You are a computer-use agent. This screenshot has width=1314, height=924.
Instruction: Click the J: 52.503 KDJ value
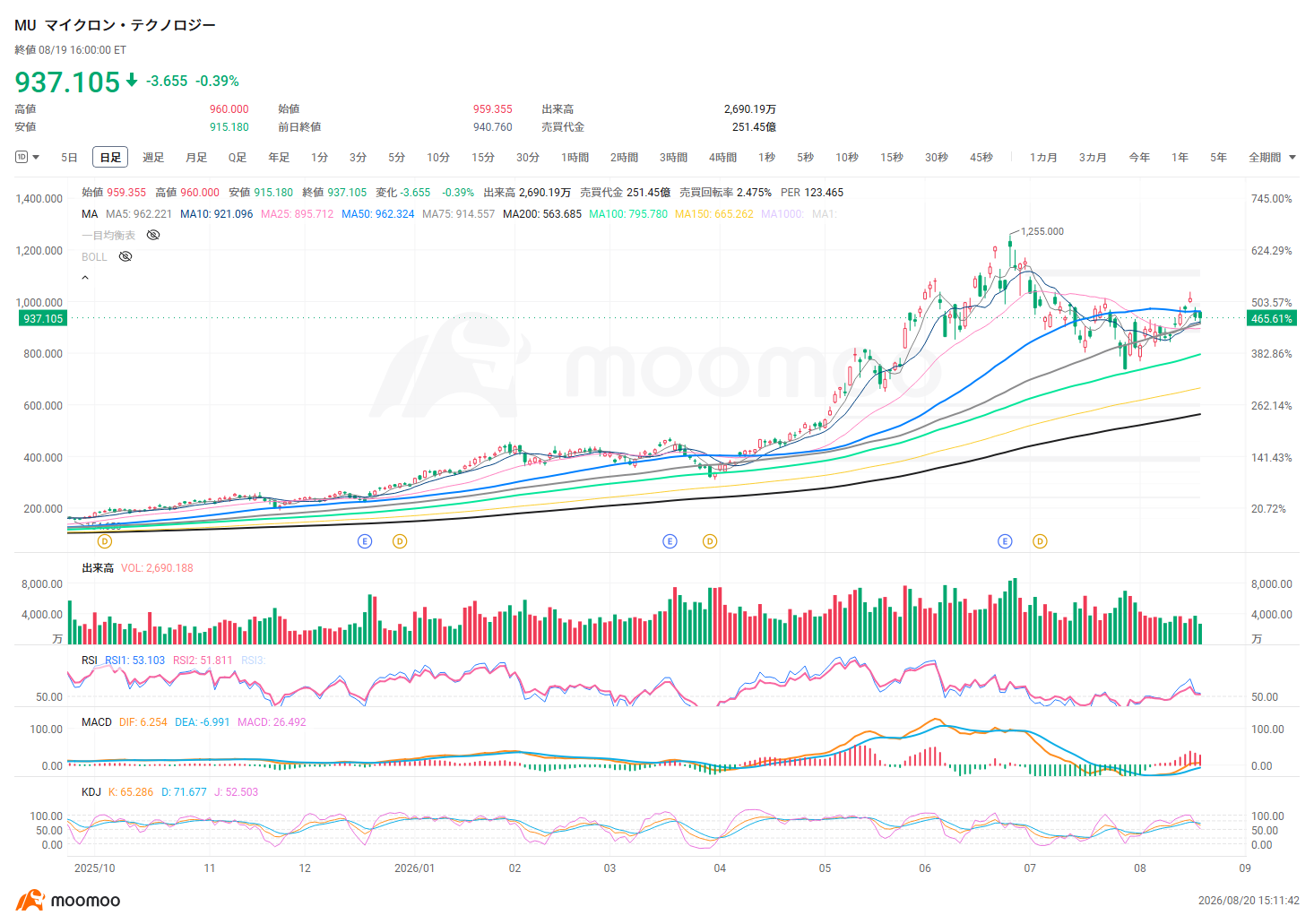point(237,792)
